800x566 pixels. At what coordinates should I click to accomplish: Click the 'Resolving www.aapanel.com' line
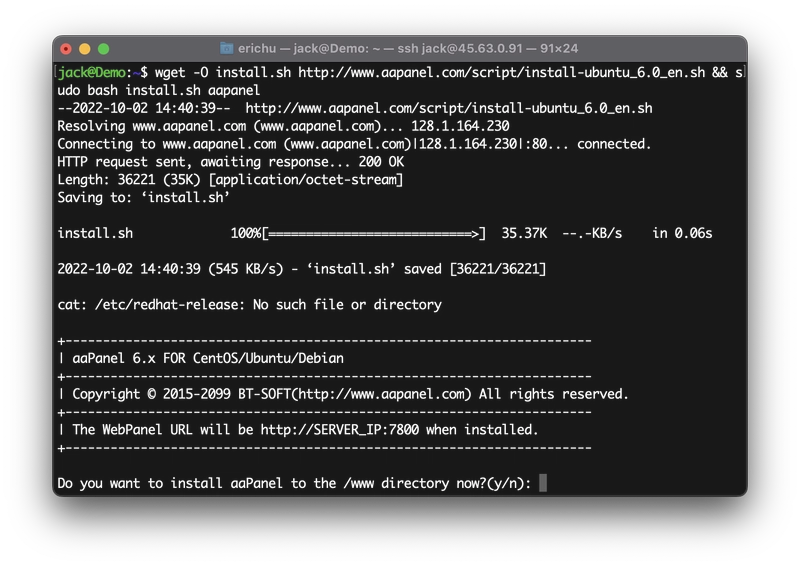coord(283,126)
